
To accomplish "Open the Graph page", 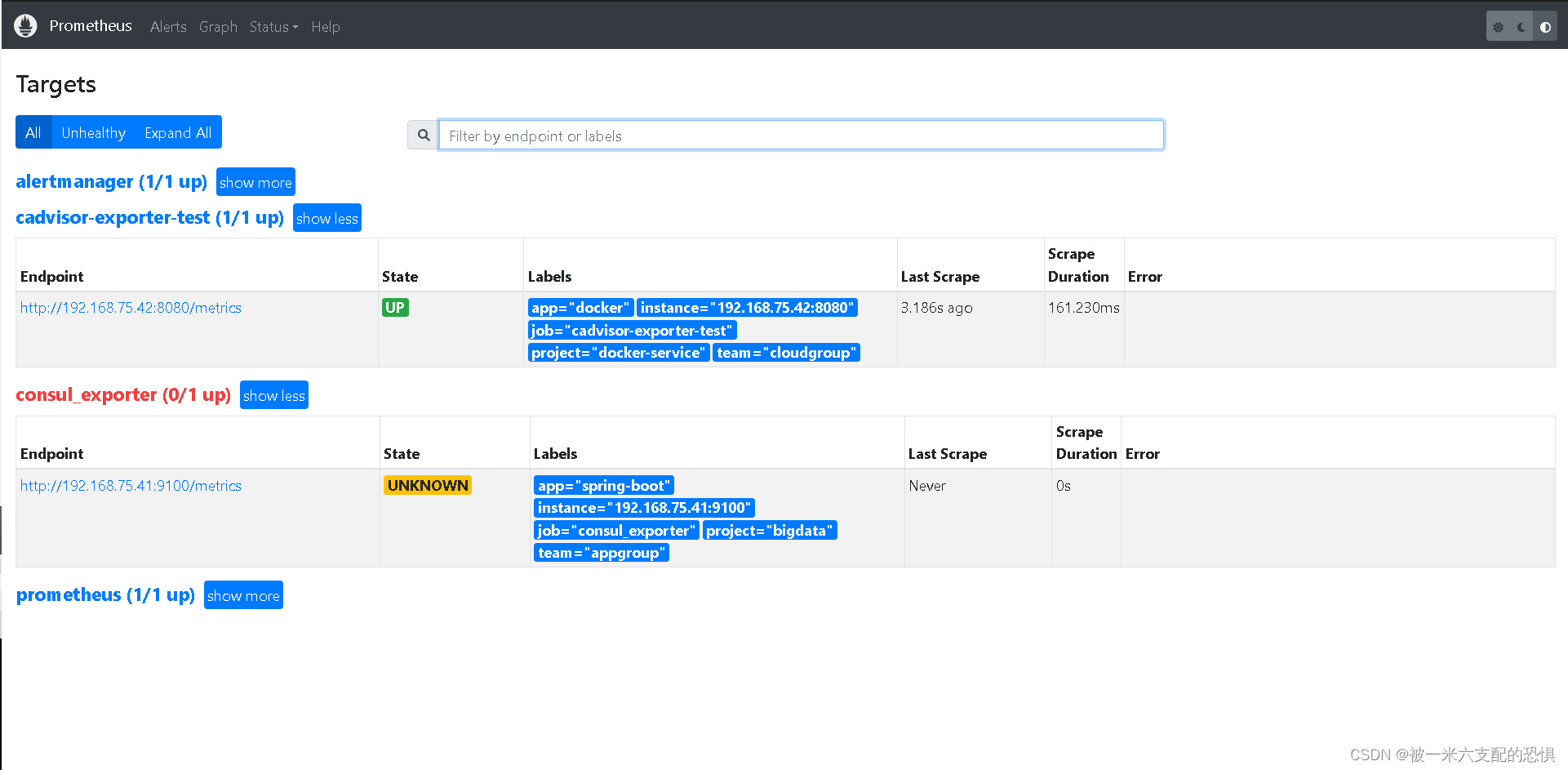I will pos(218,27).
